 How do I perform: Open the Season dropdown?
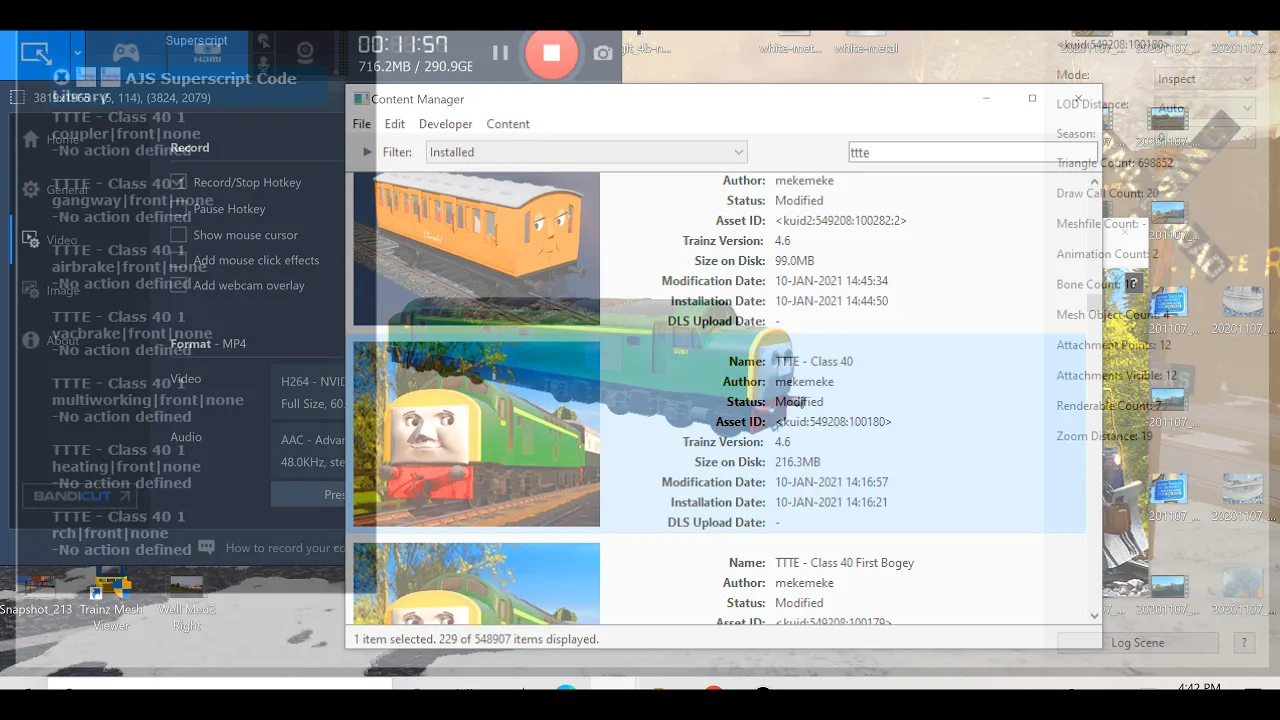[1204, 137]
